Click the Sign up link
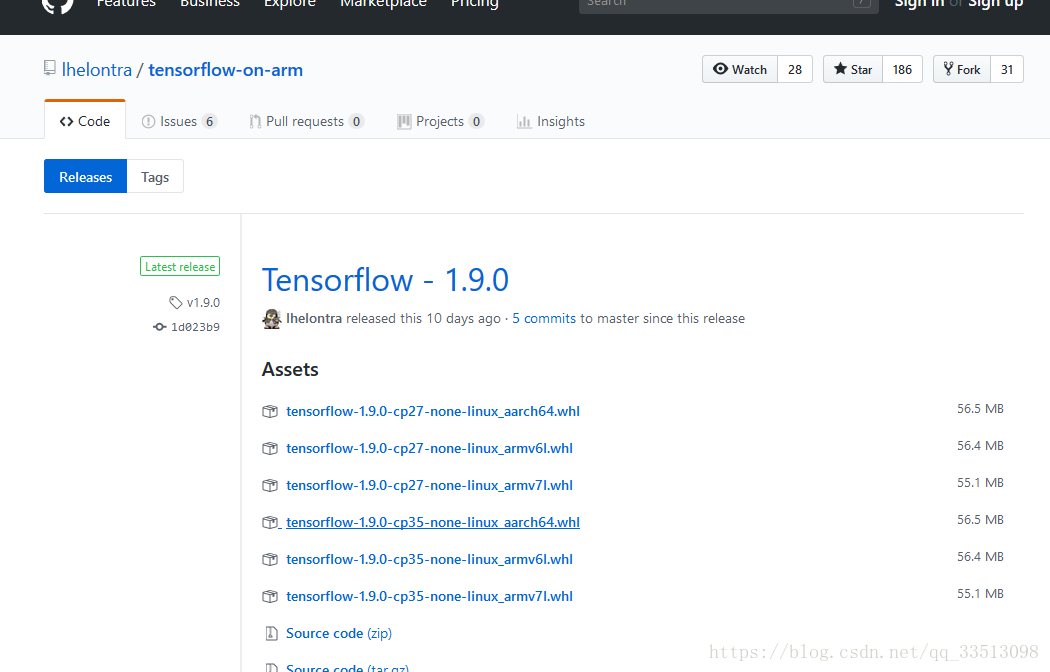The image size is (1050, 672). click(996, 4)
